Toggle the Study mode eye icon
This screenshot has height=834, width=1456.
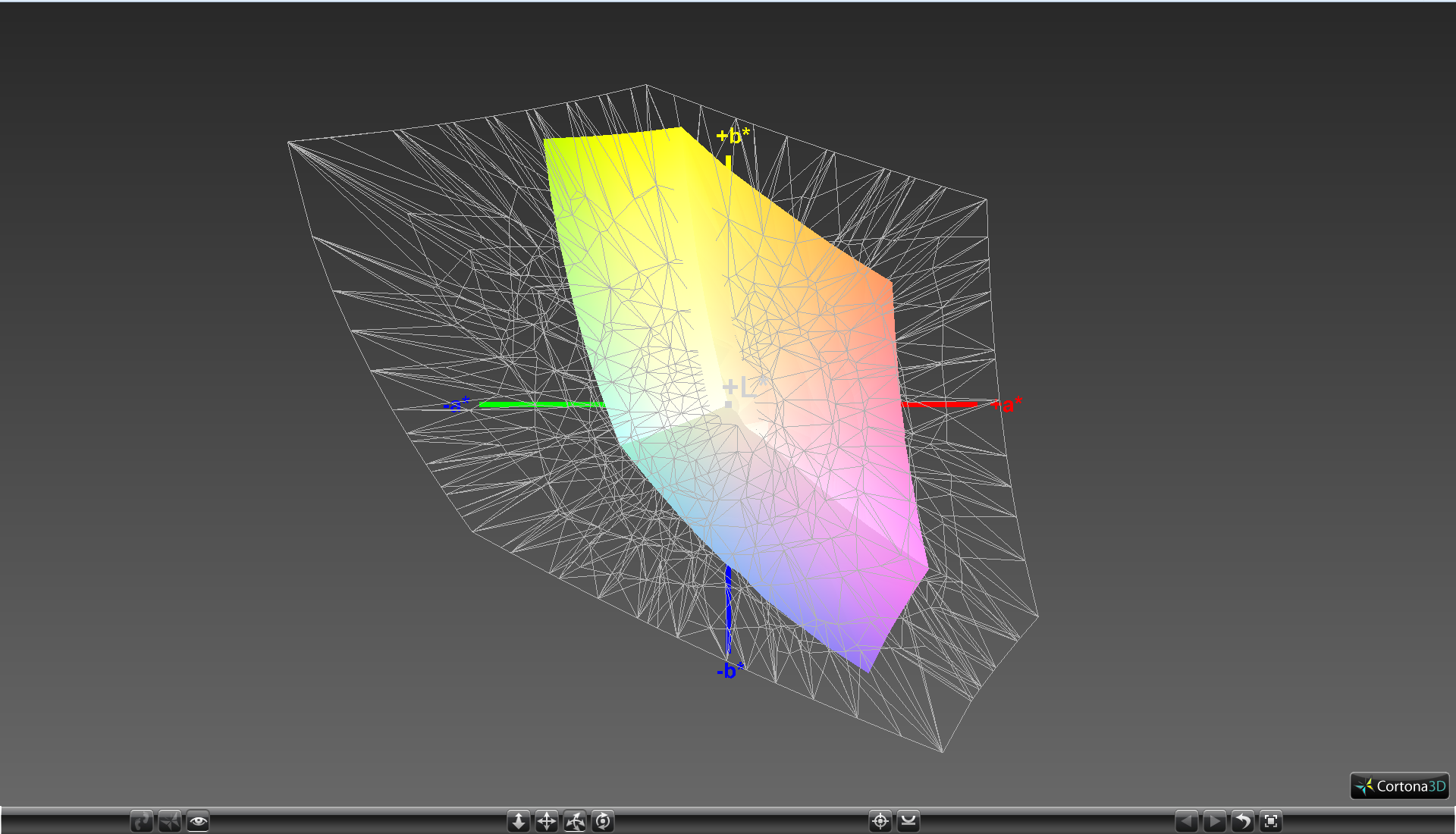click(x=198, y=821)
